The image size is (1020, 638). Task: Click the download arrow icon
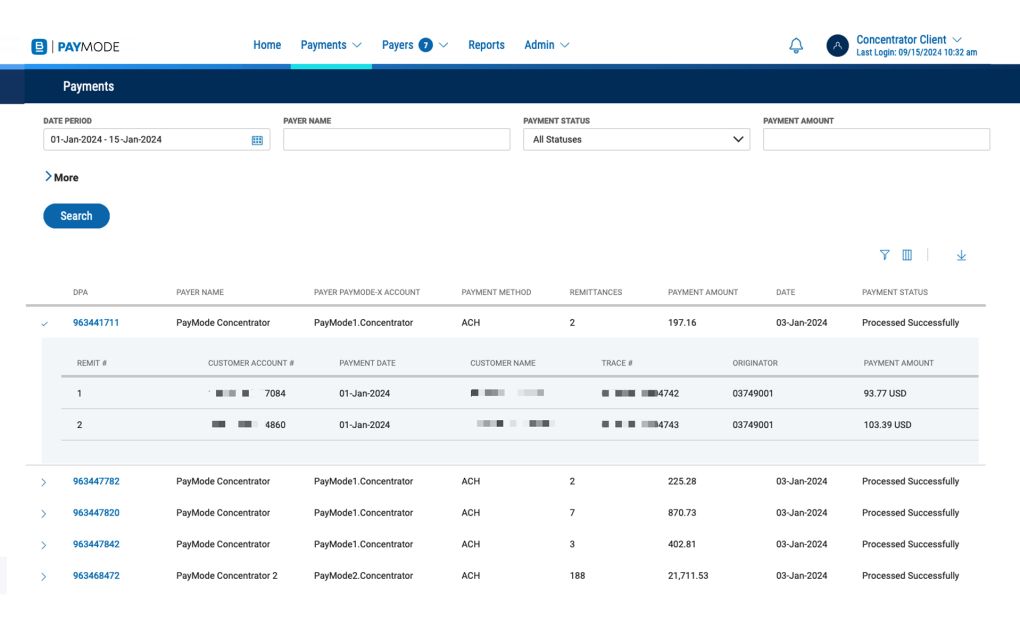click(961, 256)
